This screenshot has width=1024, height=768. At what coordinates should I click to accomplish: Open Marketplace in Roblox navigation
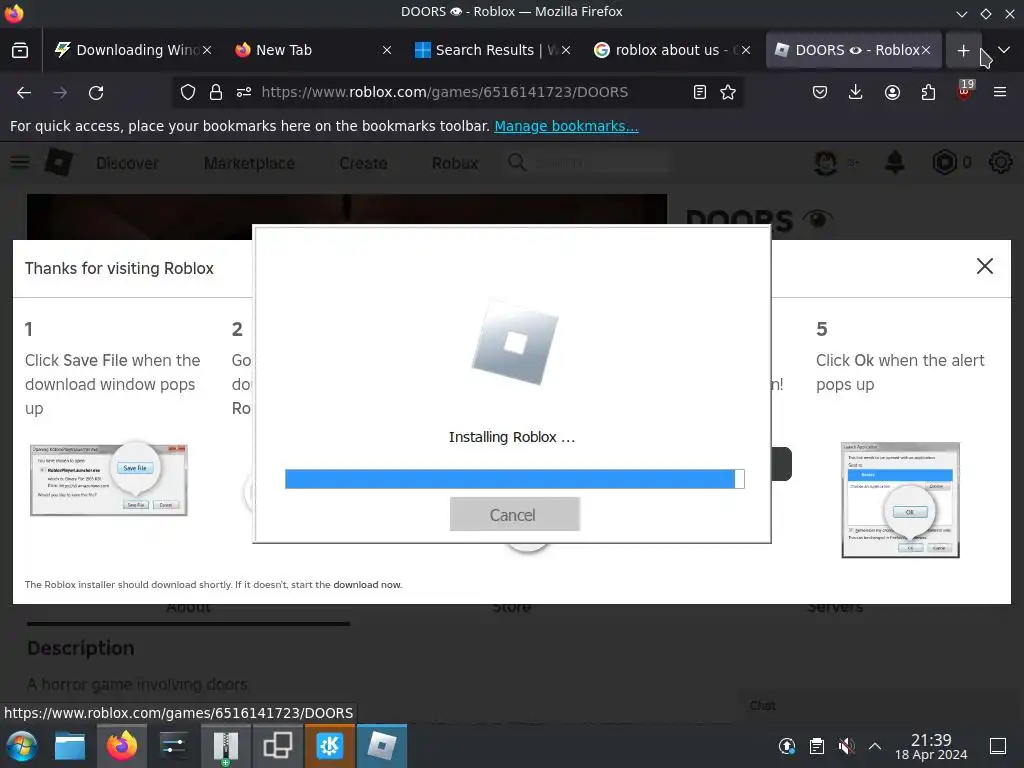[249, 163]
